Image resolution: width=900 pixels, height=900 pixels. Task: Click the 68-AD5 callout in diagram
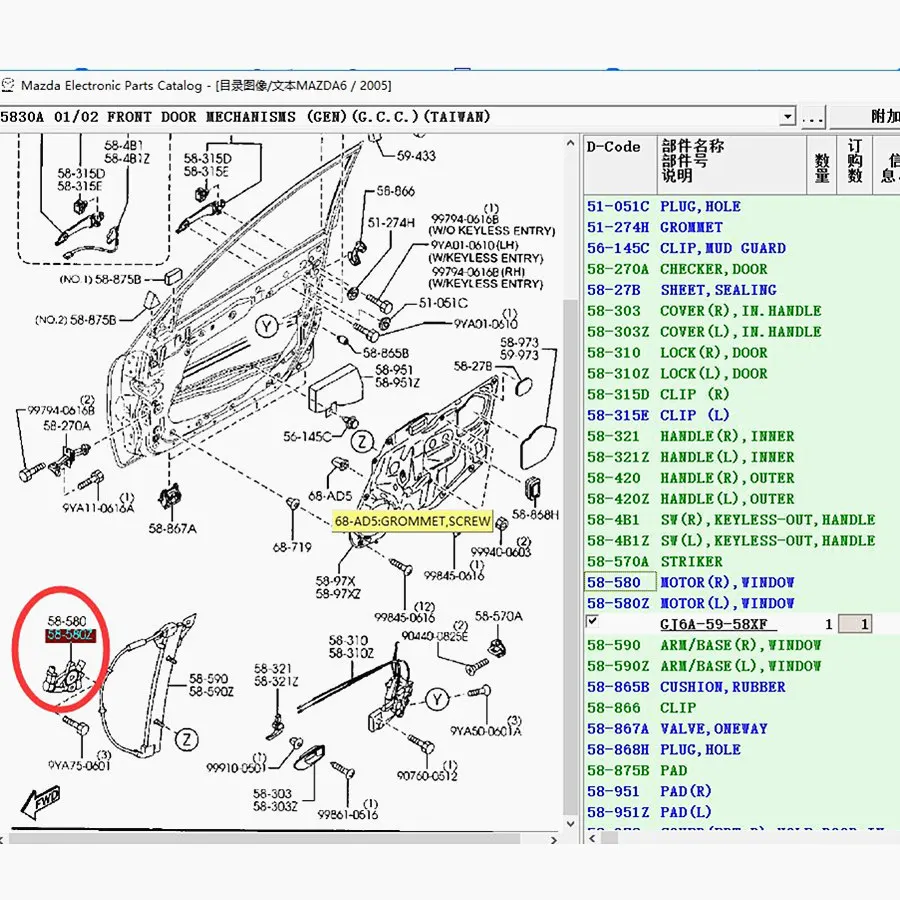(x=330, y=495)
